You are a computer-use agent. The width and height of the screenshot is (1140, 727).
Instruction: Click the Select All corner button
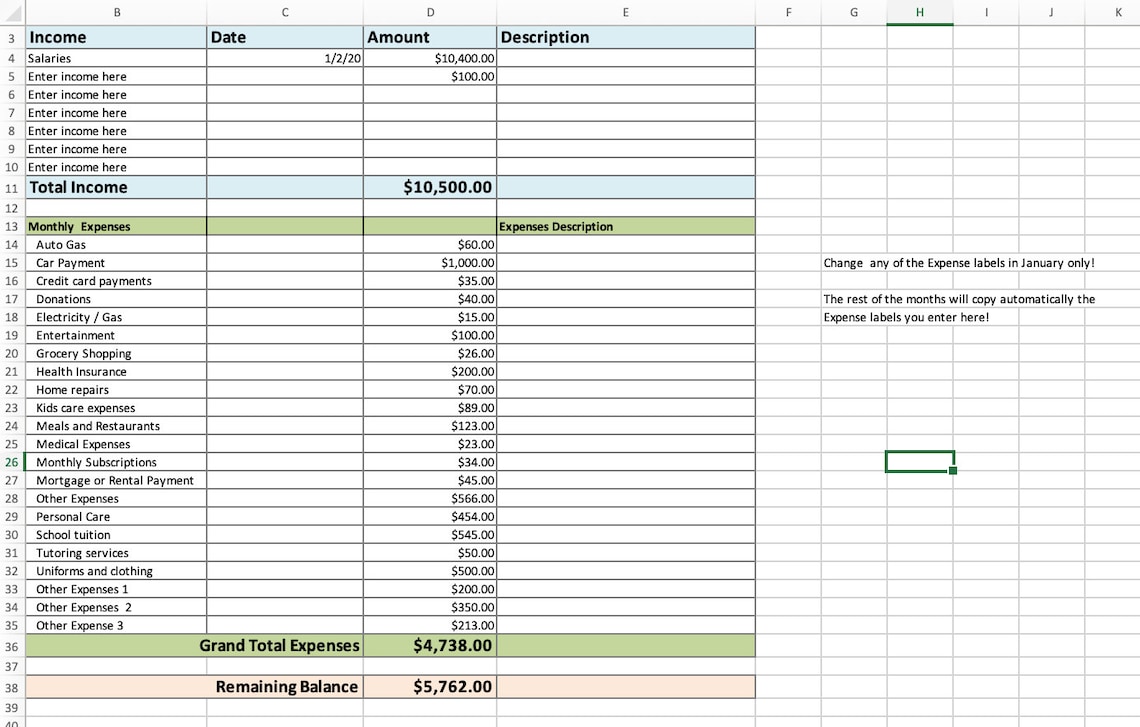(11, 12)
